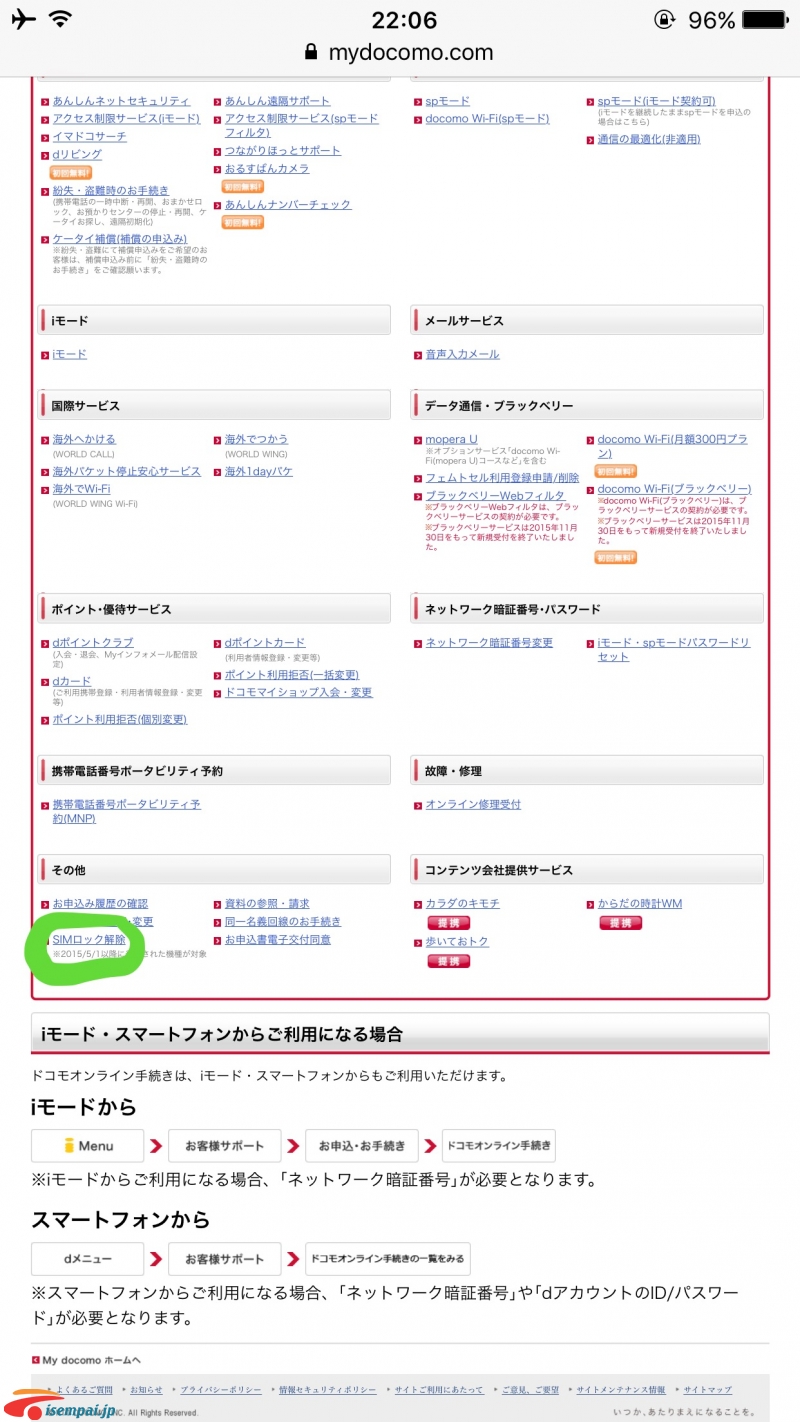Open つながりほっとサポート link
800x1422 pixels.
[282, 150]
